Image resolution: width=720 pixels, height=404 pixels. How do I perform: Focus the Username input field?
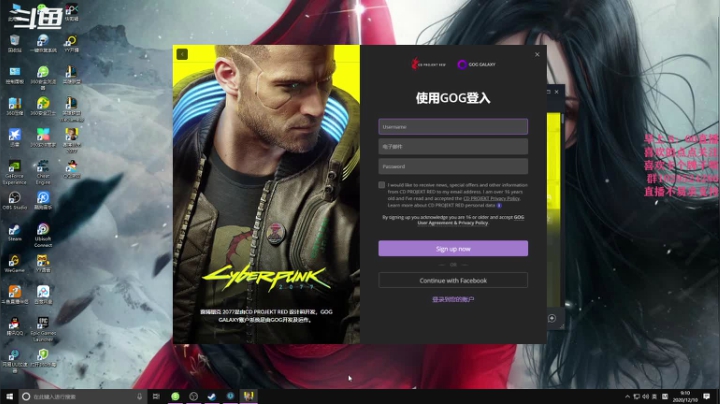(453, 127)
